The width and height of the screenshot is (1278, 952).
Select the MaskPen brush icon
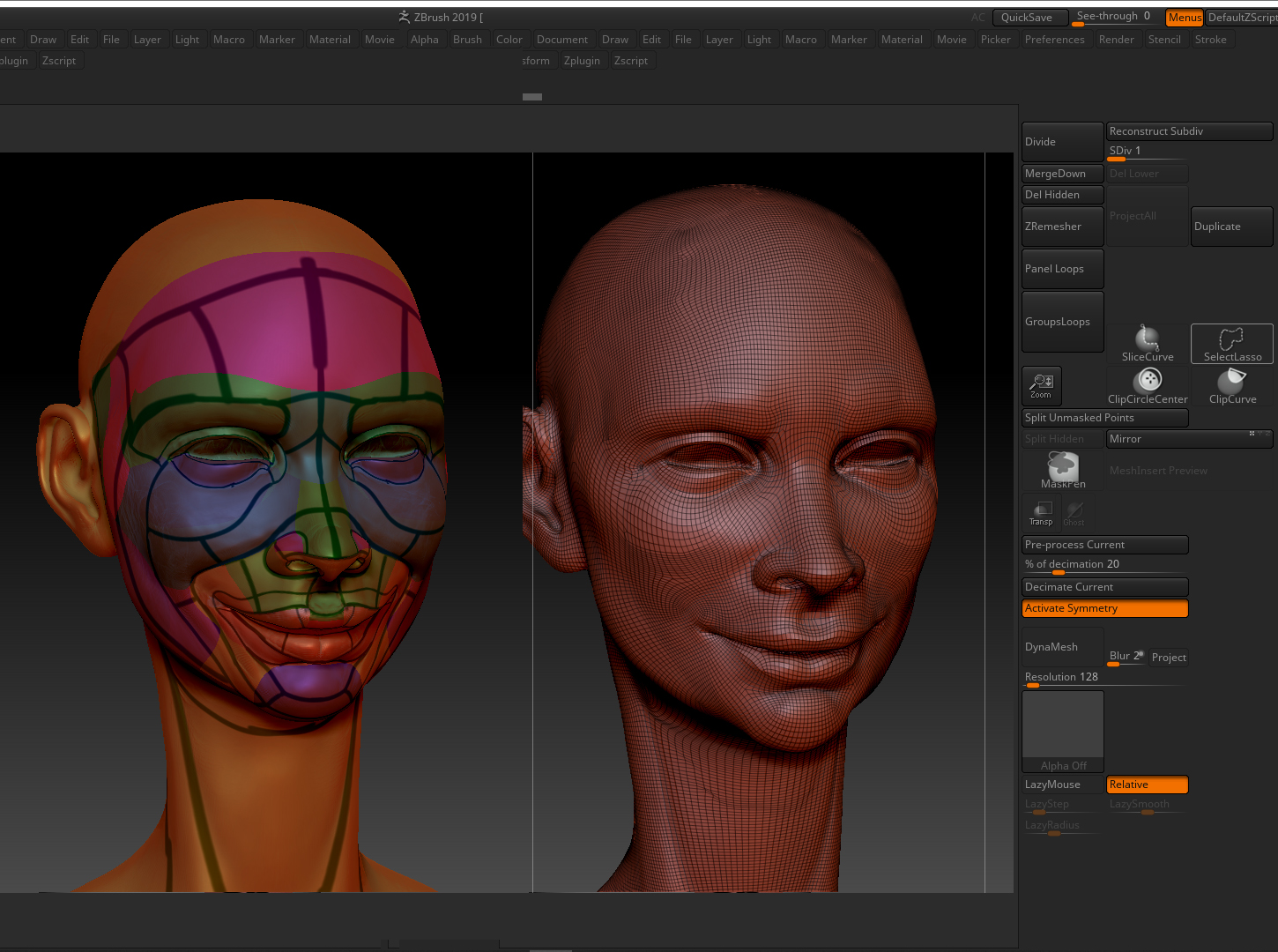[1063, 470]
